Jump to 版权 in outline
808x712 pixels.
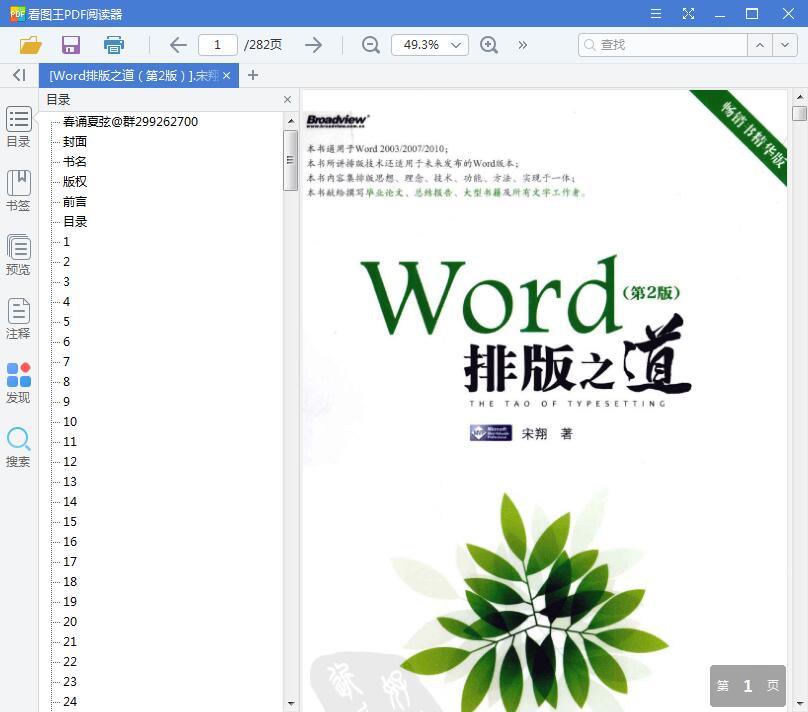click(75, 181)
